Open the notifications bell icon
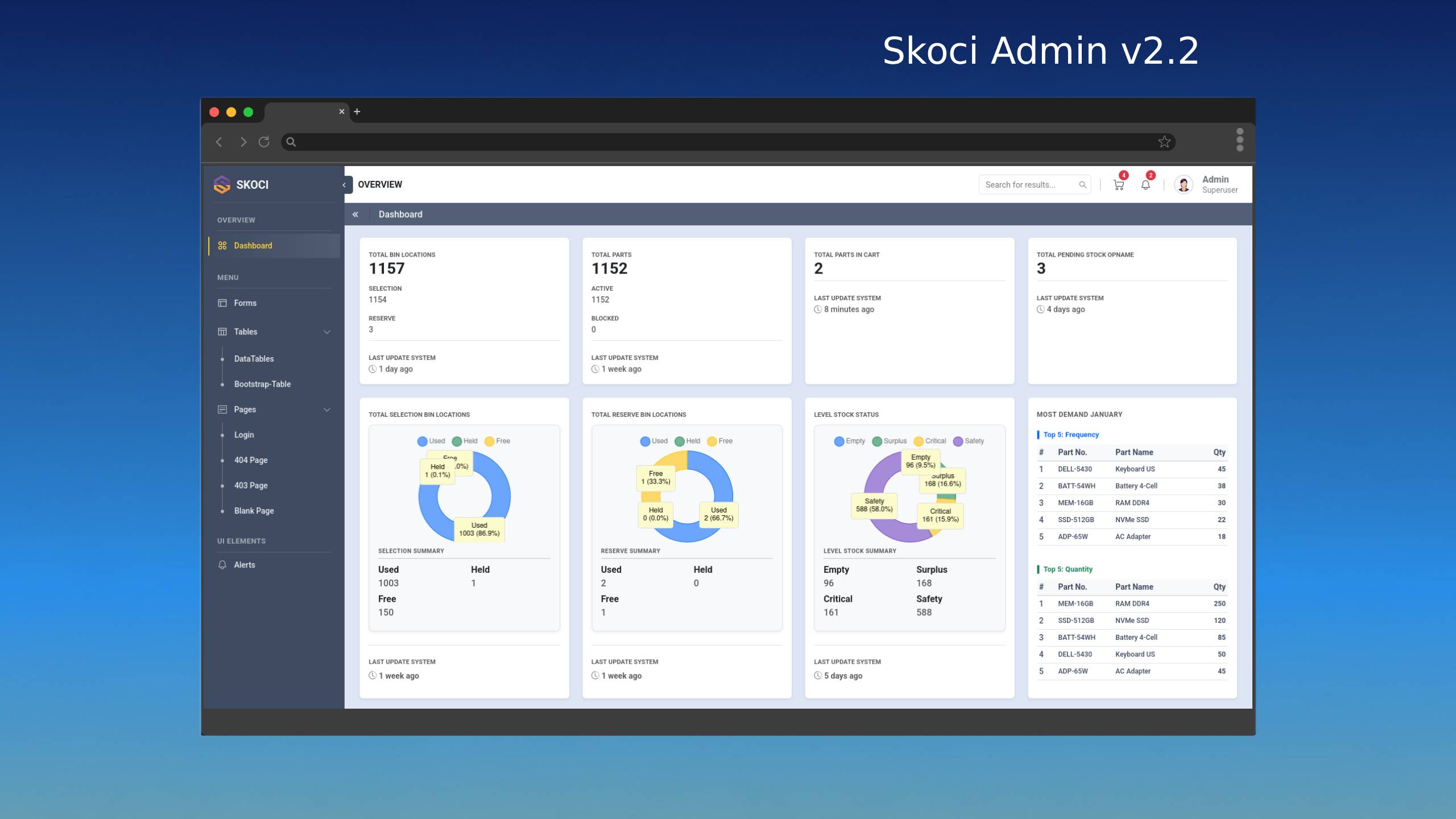 click(x=1145, y=185)
